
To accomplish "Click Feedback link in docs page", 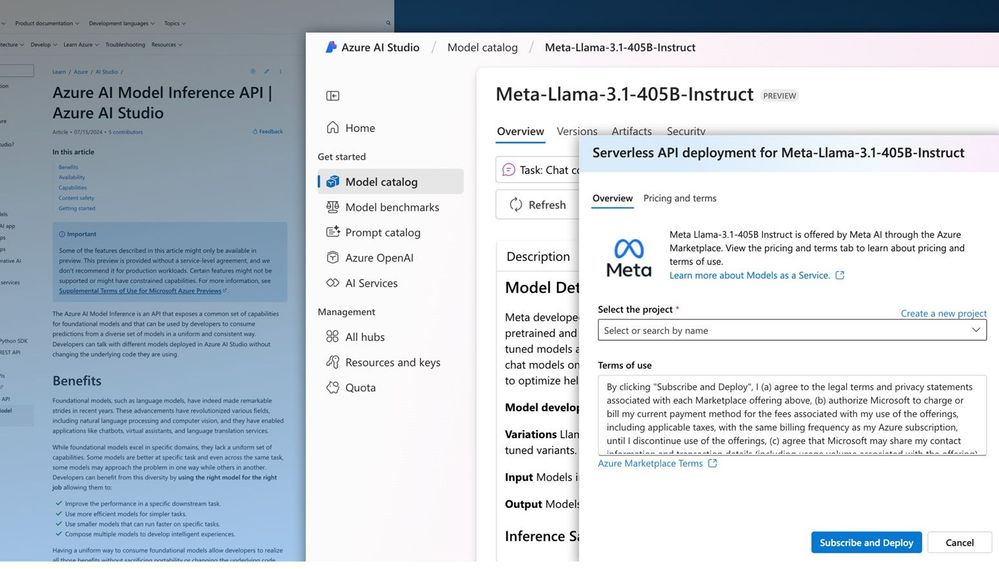I will [268, 132].
